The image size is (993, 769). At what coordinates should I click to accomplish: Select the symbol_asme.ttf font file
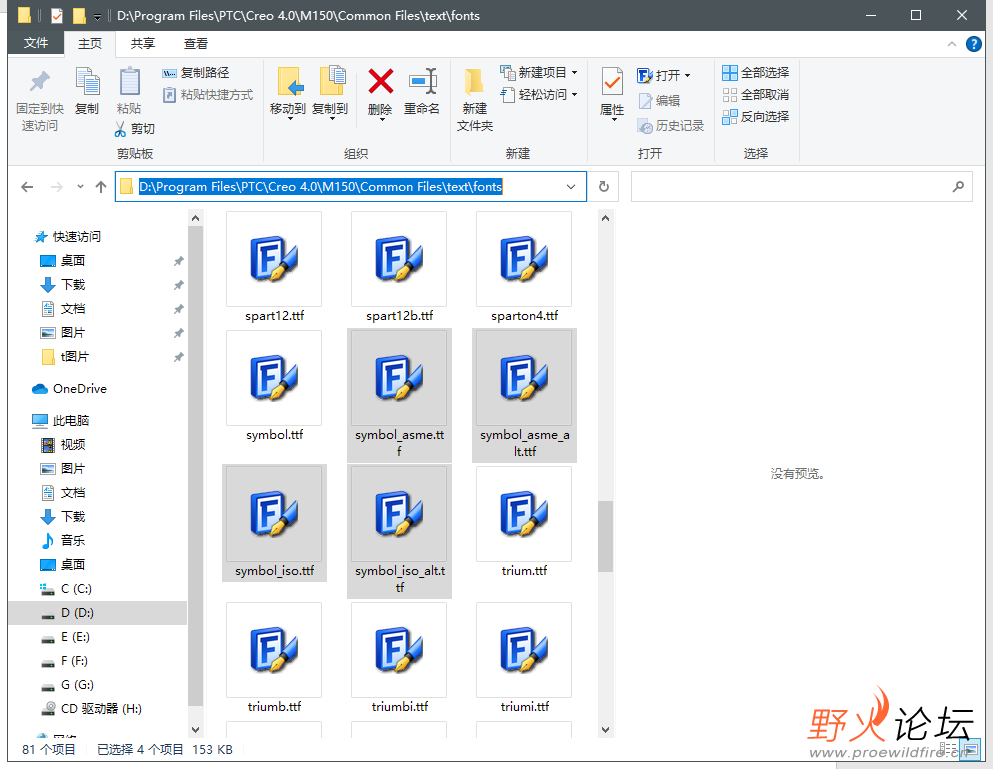pos(399,395)
